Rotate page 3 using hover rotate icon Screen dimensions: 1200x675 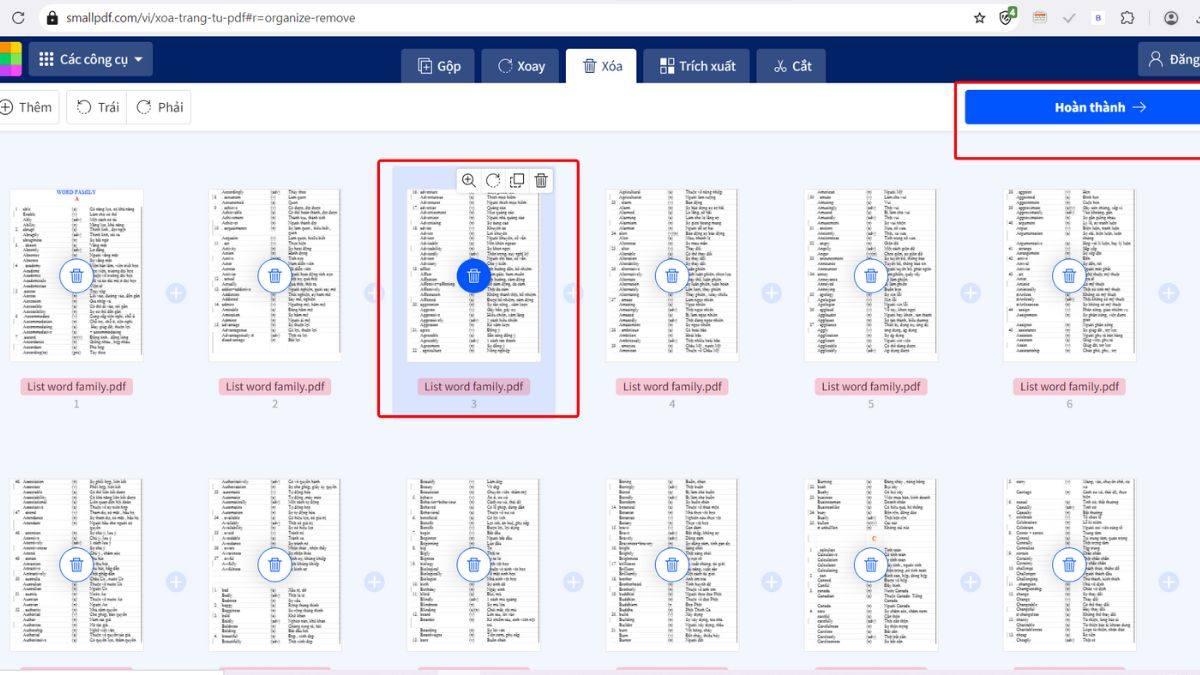493,181
